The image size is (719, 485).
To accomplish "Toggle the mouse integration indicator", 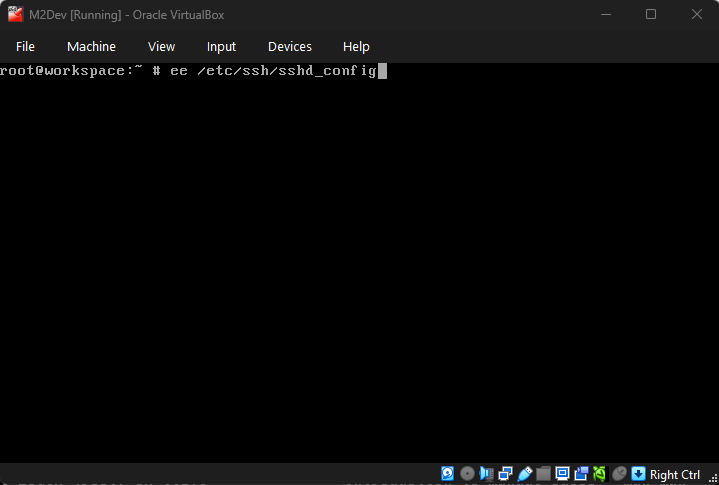I will click(x=619, y=474).
